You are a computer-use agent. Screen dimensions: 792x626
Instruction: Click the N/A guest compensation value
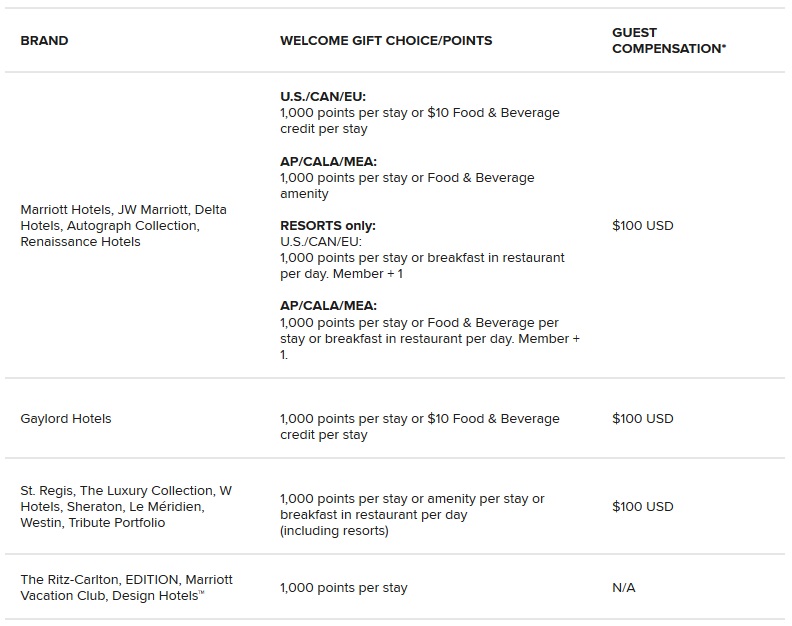[623, 588]
